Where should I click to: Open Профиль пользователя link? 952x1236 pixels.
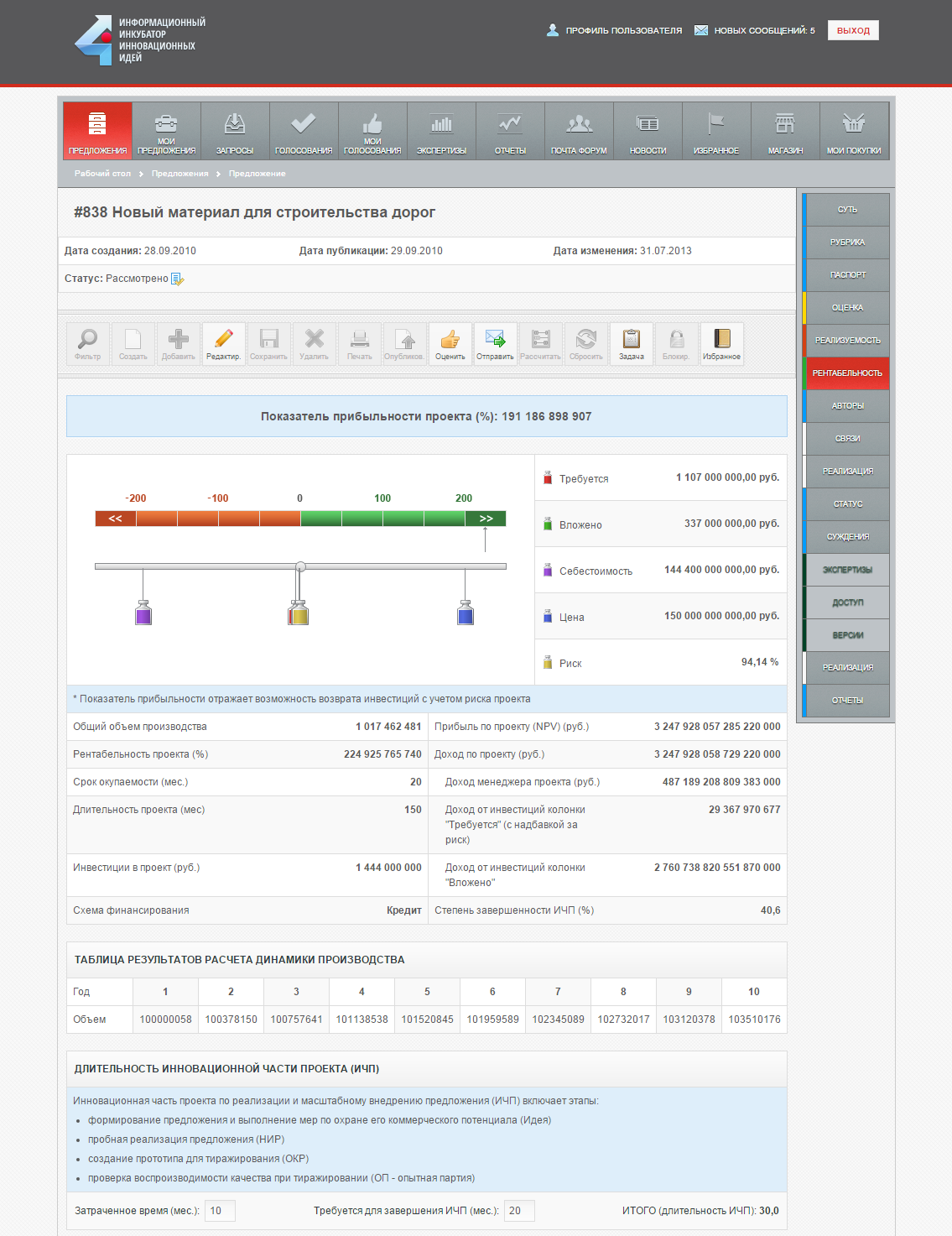(622, 30)
